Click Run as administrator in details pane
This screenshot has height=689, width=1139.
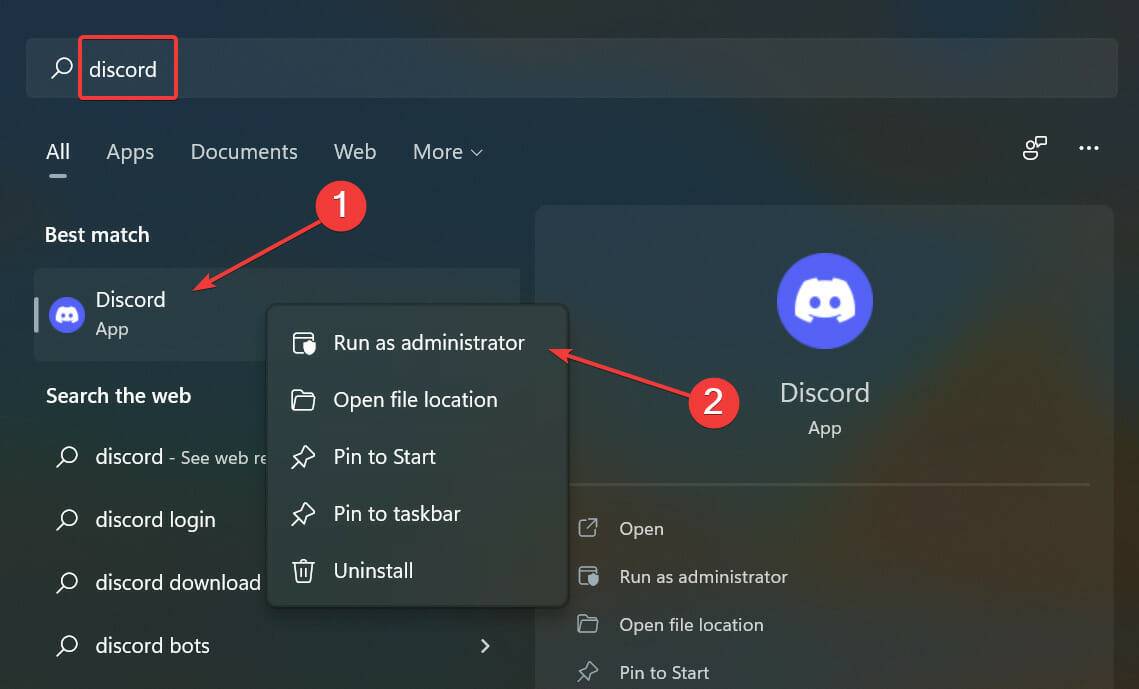(703, 576)
